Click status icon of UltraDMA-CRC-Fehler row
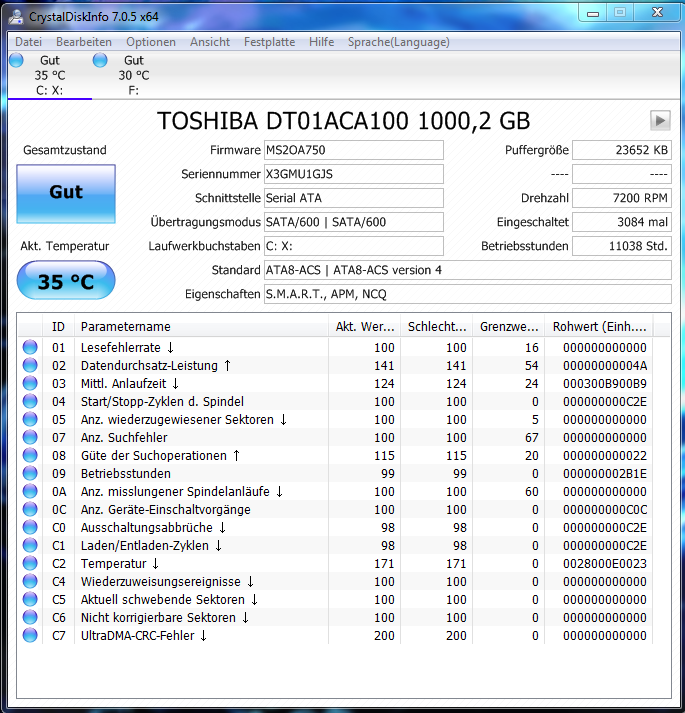The height and width of the screenshot is (713, 685). (x=30, y=635)
